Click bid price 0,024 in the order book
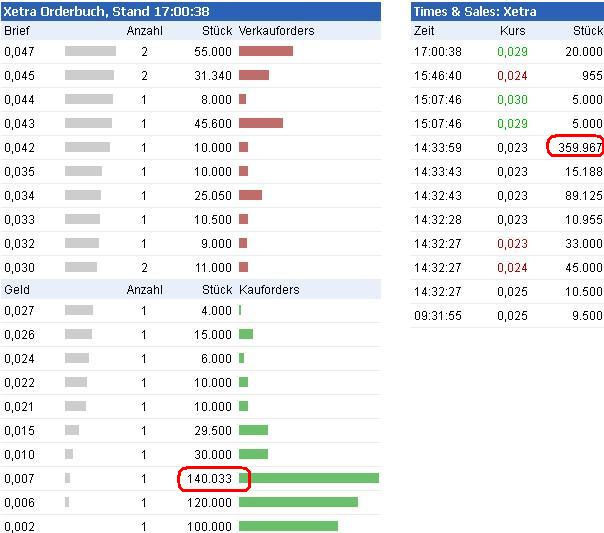This screenshot has width=604, height=533. 19,359
